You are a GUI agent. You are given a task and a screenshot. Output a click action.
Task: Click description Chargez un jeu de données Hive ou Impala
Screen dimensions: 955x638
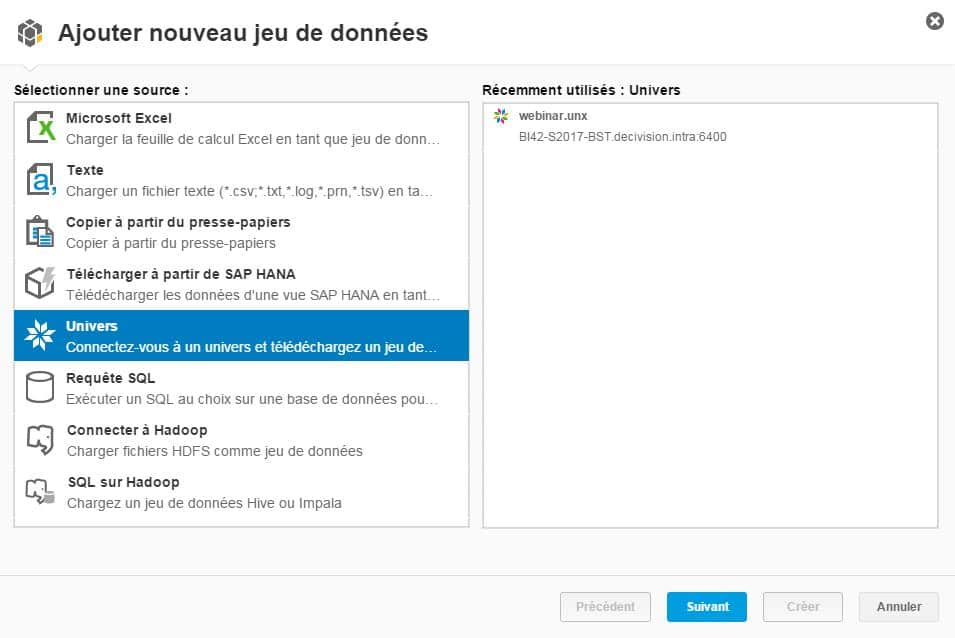(205, 503)
